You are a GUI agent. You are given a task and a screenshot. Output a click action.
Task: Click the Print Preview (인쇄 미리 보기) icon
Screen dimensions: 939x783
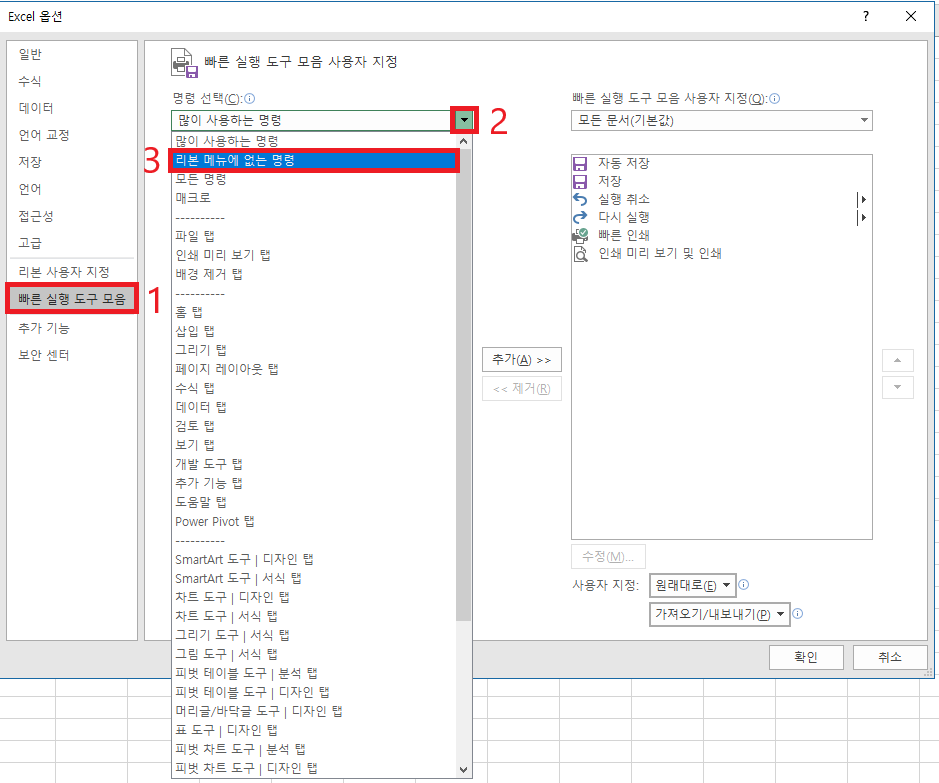[x=580, y=254]
